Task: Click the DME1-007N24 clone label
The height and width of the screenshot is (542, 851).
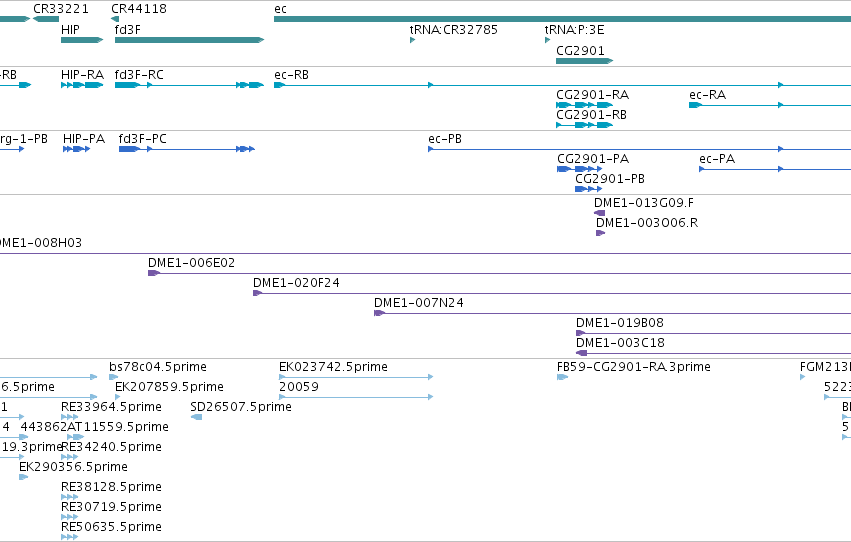Action: tap(419, 303)
